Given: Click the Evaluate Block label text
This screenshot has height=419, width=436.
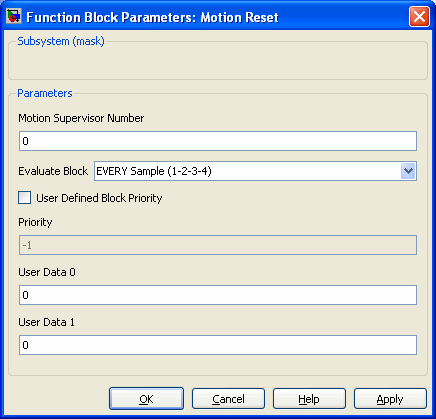Looking at the screenshot, I should (53, 171).
